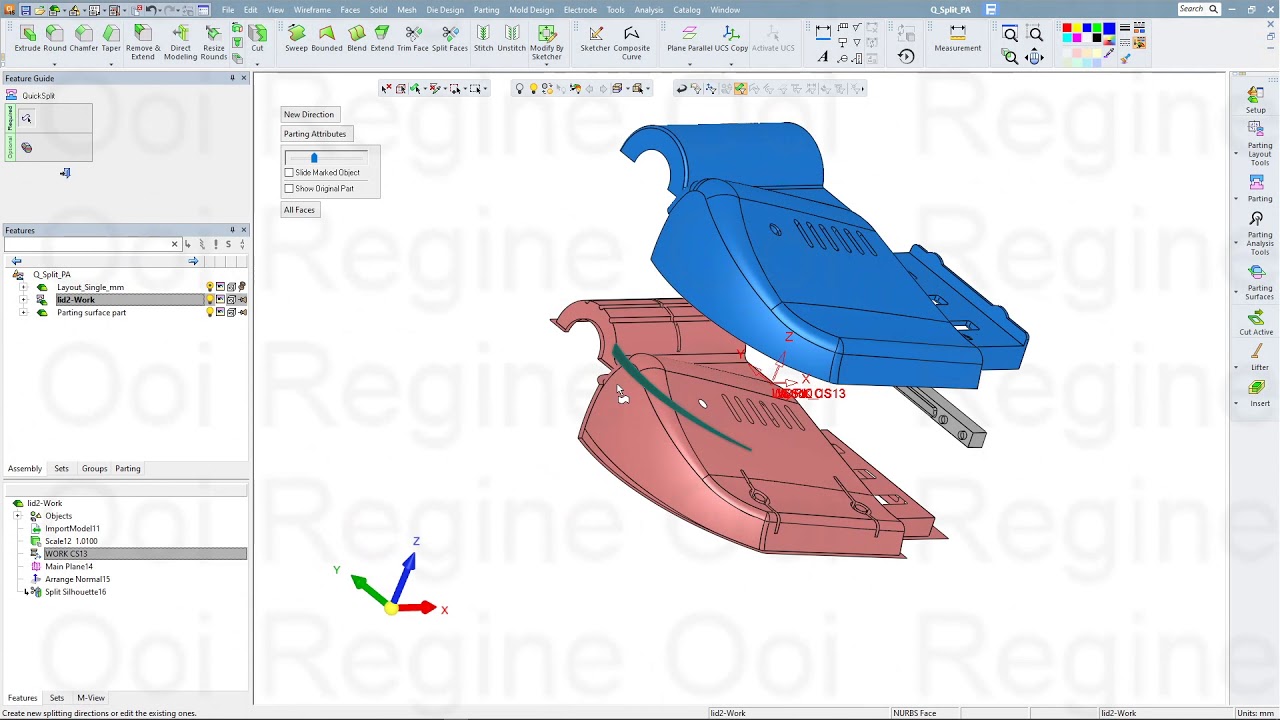Viewport: 1280px width, 720px height.
Task: Select the Bounded face tool
Action: (x=327, y=39)
